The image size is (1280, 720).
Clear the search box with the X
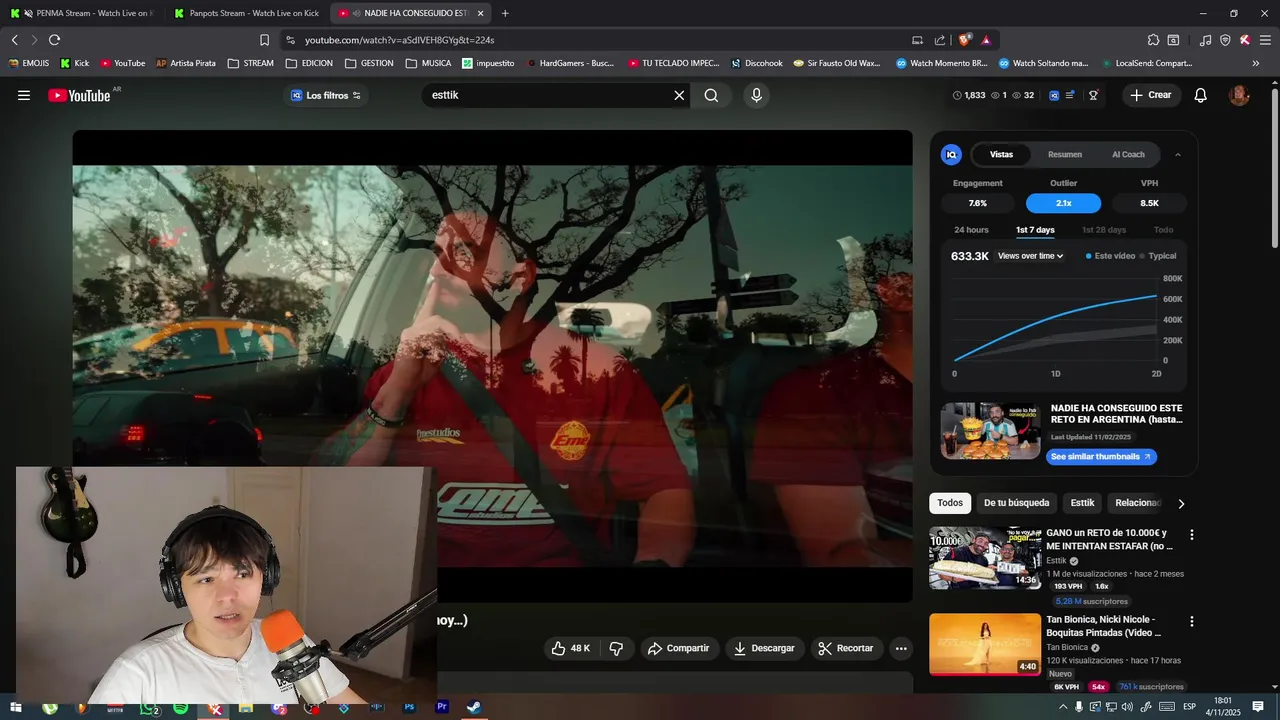coord(679,95)
